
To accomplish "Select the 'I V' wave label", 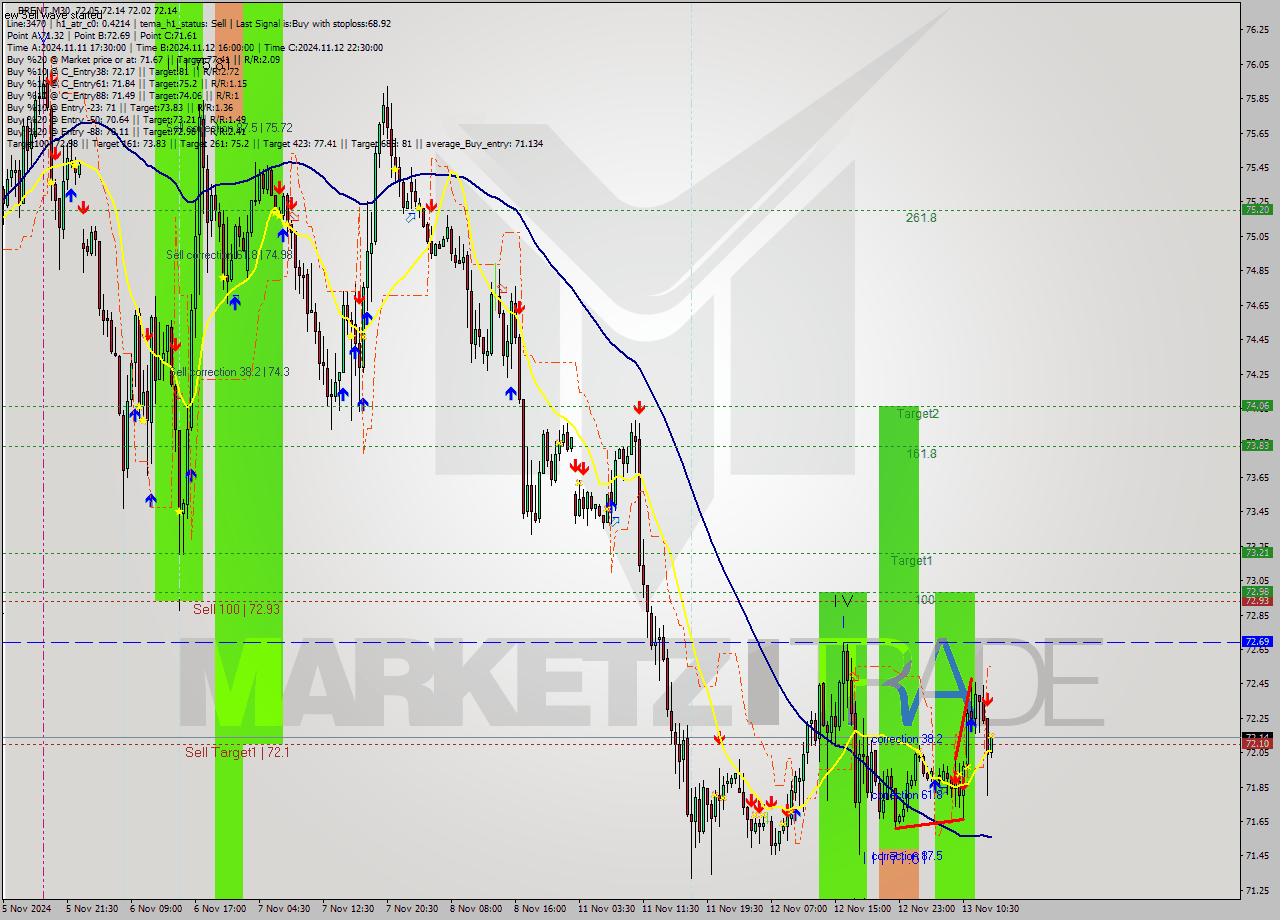I will click(x=844, y=601).
